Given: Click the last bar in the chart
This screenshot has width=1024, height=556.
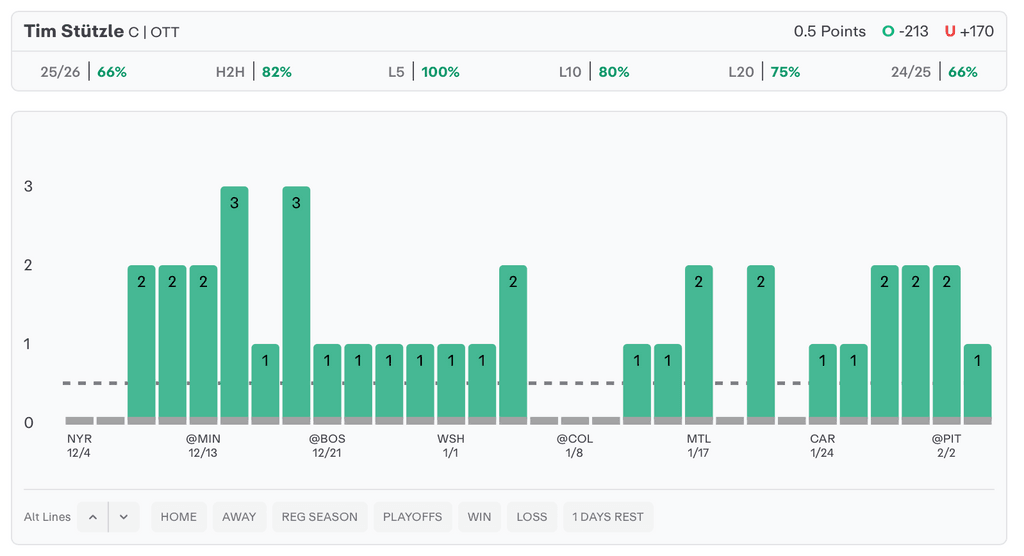Looking at the screenshot, I should pyautogui.click(x=977, y=383).
